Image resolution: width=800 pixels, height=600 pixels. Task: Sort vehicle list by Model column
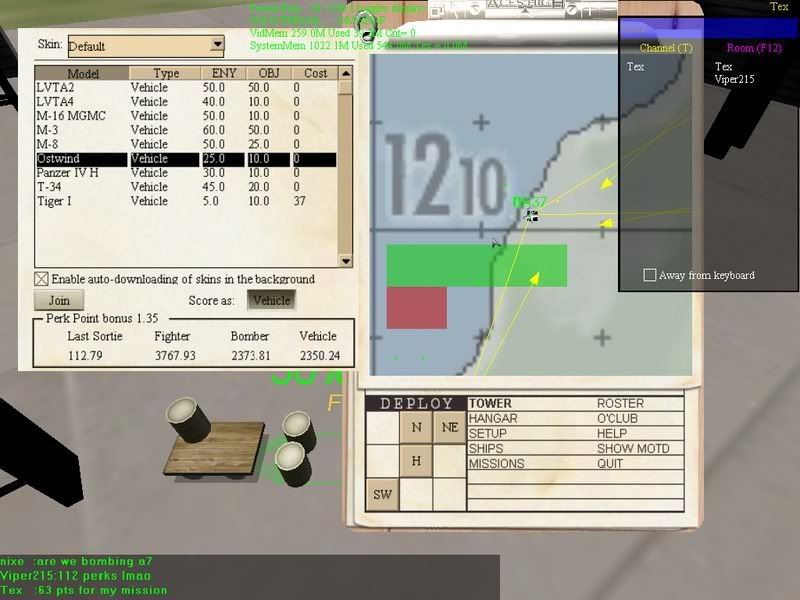[x=82, y=73]
